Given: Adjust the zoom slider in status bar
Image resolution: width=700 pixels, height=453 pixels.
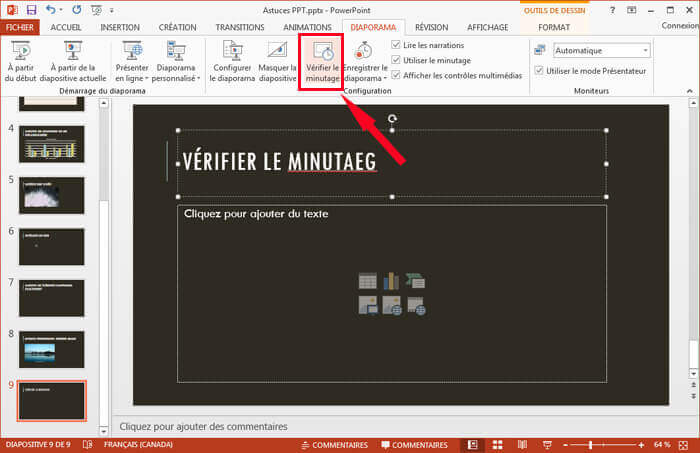Looking at the screenshot, I should point(591,444).
